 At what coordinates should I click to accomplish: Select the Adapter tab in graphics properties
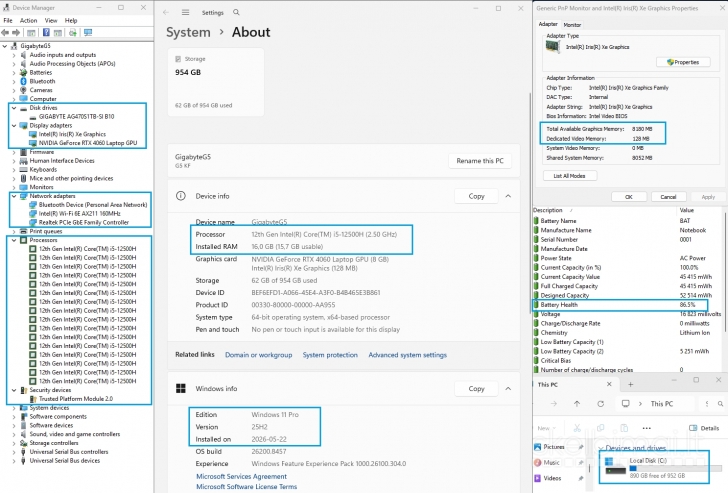click(548, 24)
